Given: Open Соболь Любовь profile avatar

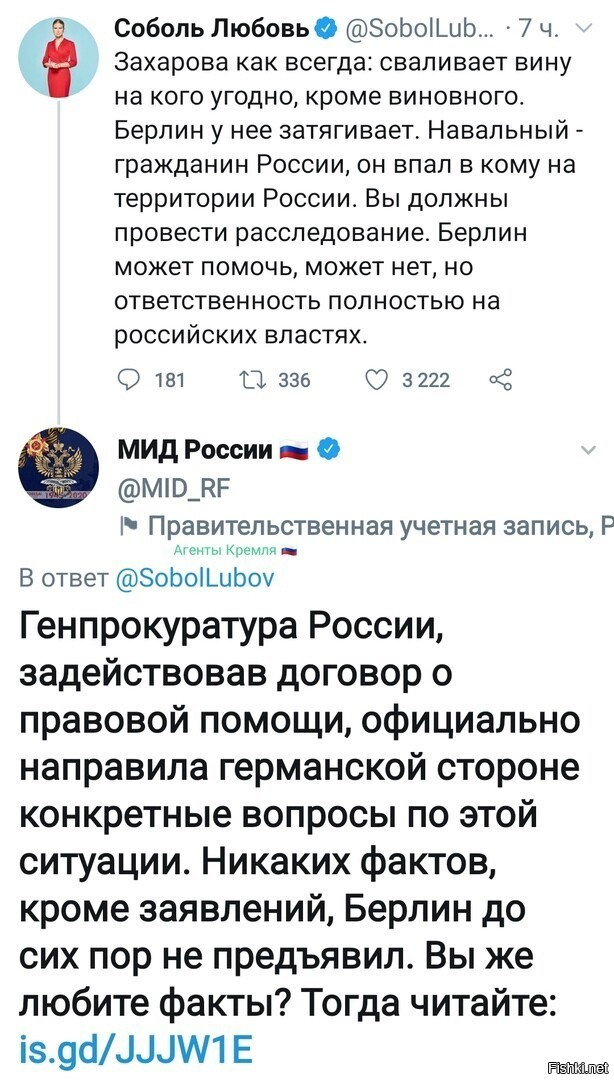Looking at the screenshot, I should click(58, 58).
